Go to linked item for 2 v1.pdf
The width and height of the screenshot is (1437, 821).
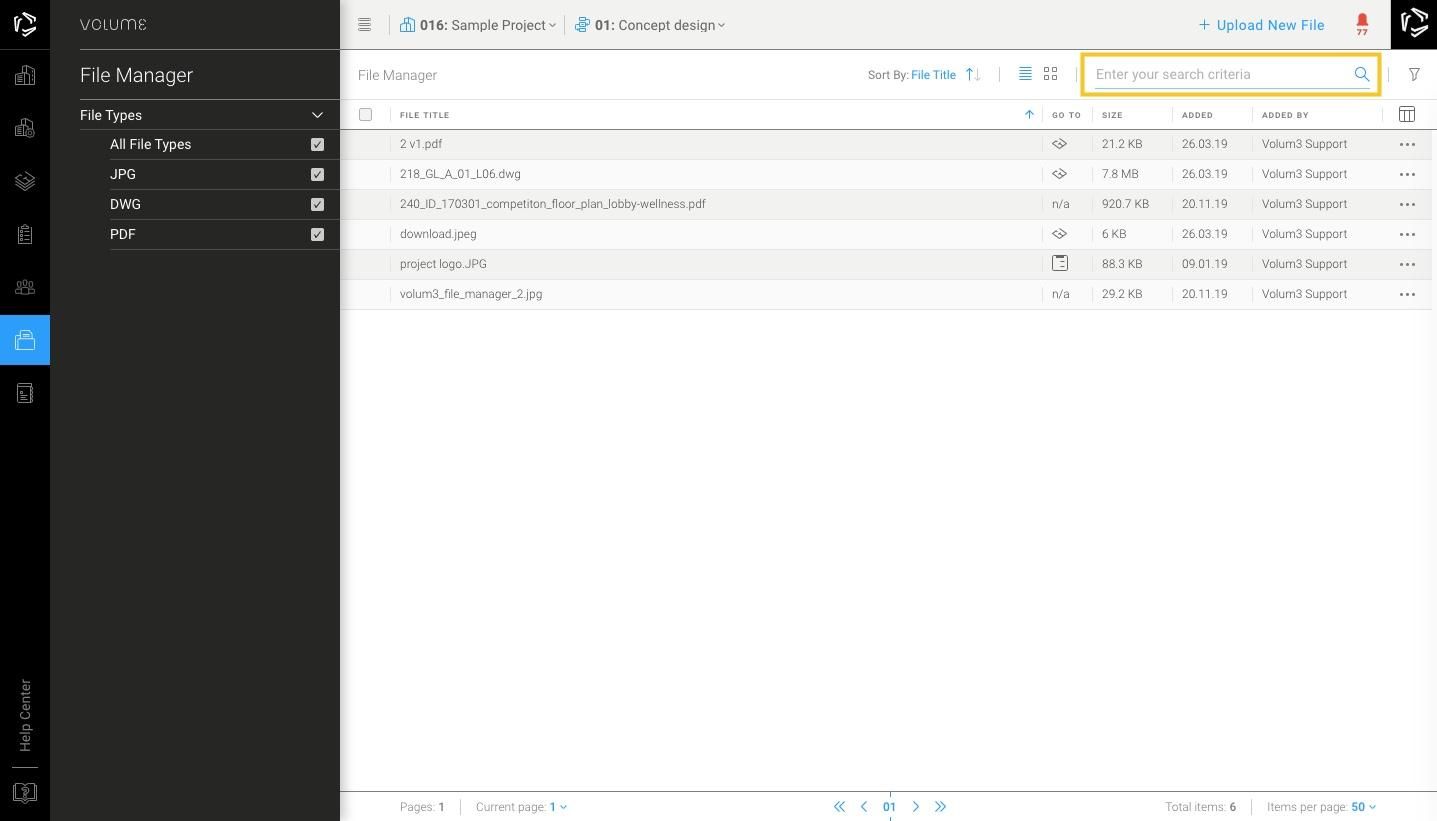click(x=1059, y=144)
